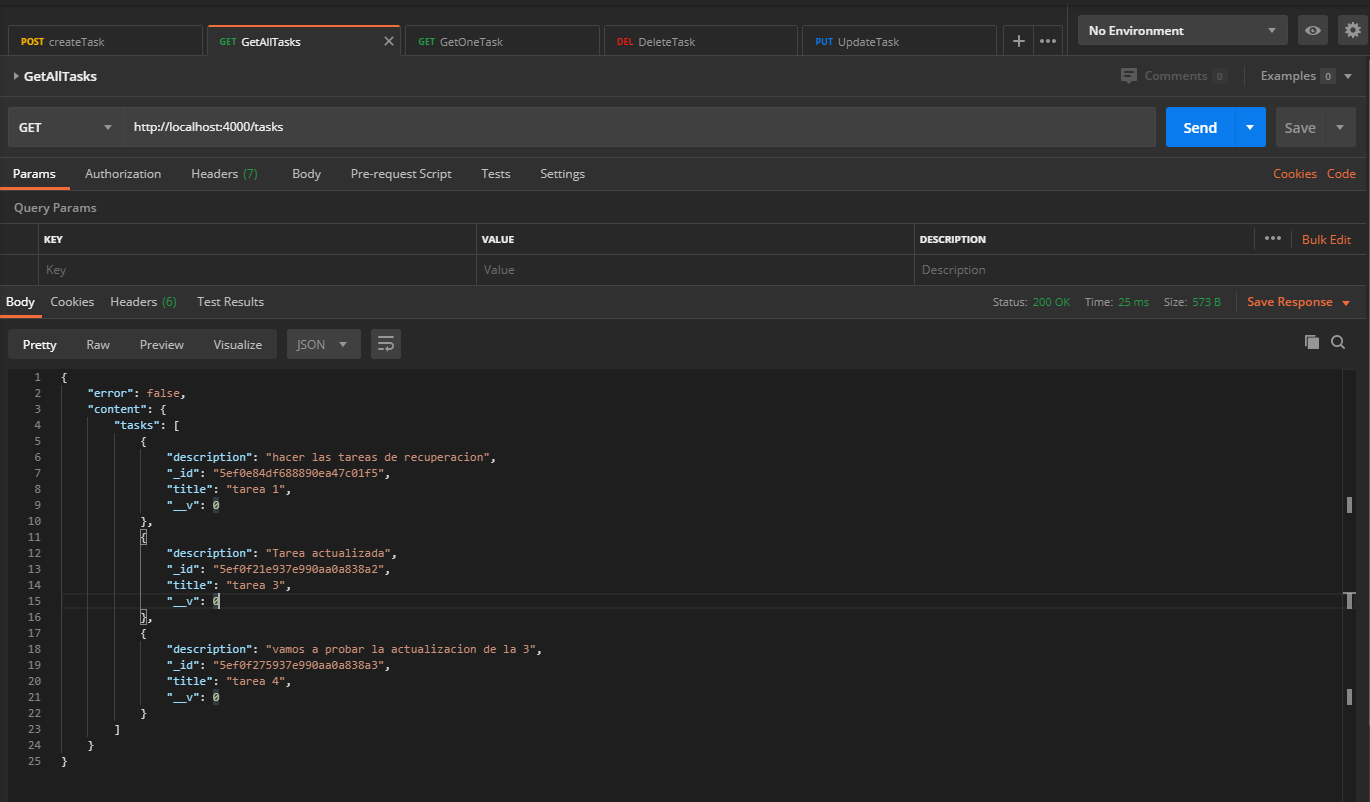Open the JSON format dropdown
Screen dimensions: 1370x802
click(324, 344)
